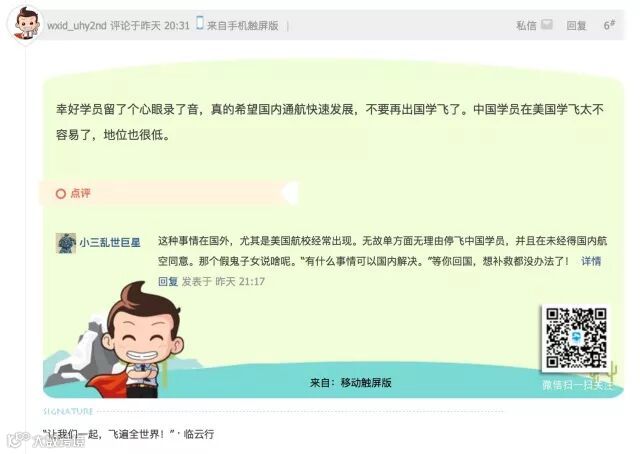Open wxid_uhy2nd username link
The width and height of the screenshot is (640, 454).
coord(77,26)
